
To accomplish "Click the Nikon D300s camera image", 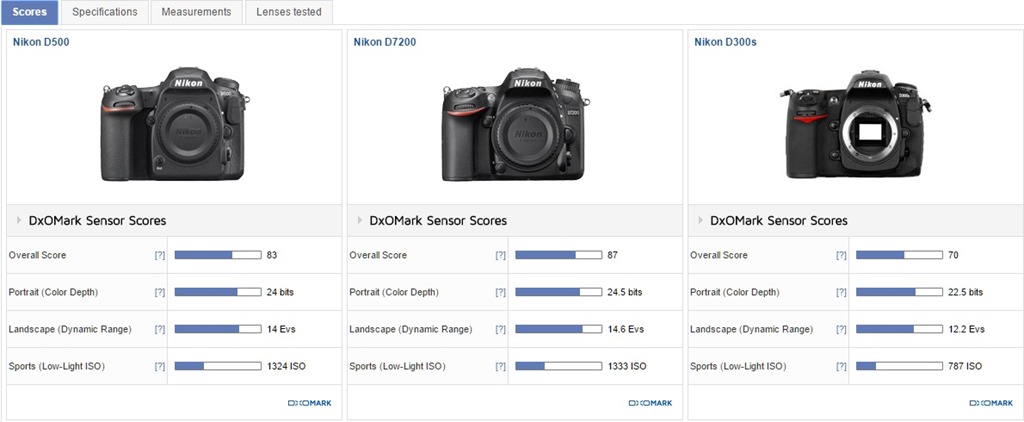I will [x=855, y=125].
